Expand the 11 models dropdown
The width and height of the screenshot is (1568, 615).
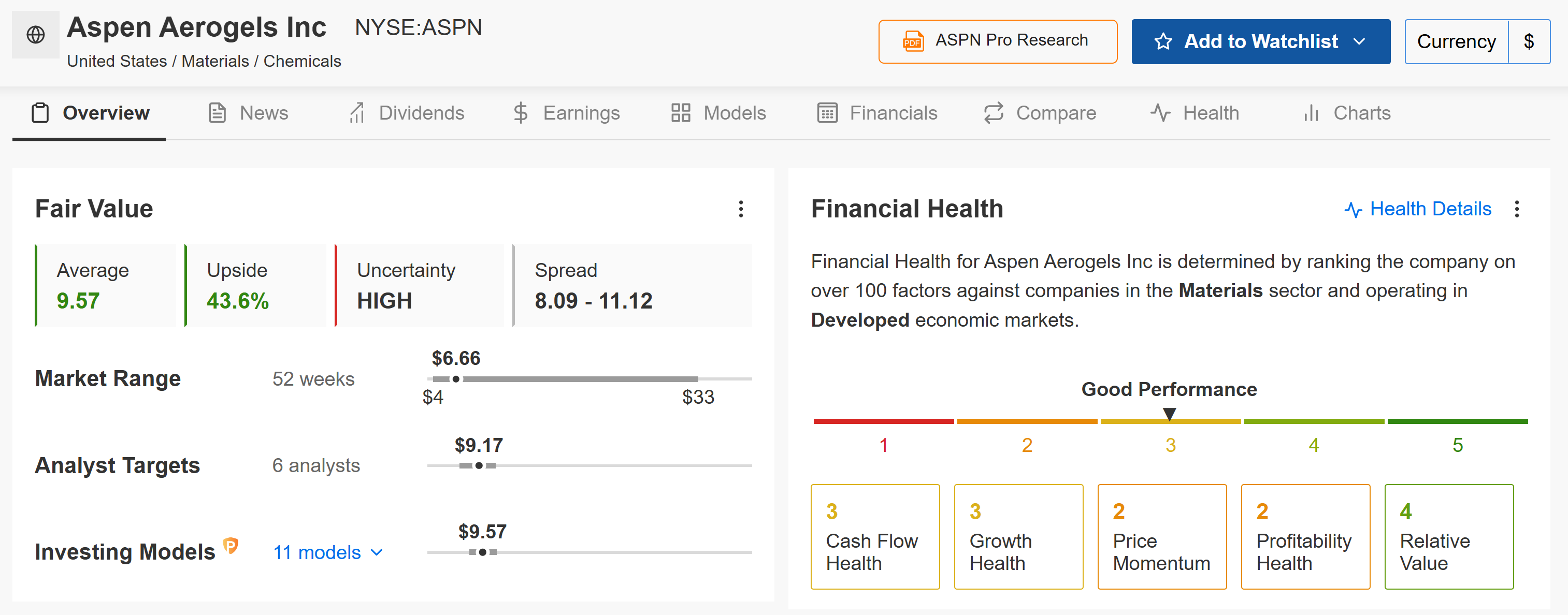point(328,552)
